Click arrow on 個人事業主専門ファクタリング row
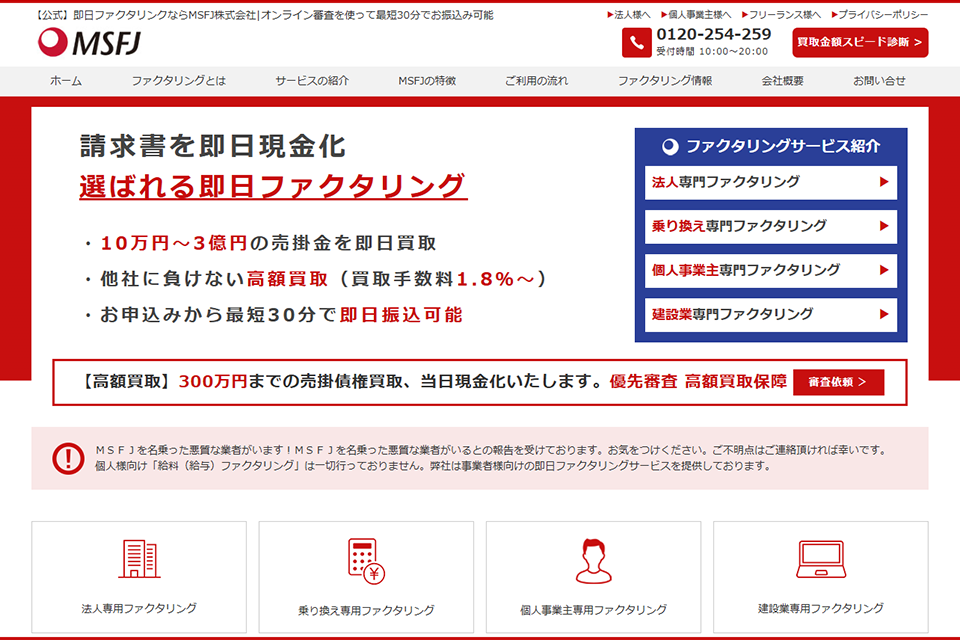The height and width of the screenshot is (640, 960). pos(883,270)
